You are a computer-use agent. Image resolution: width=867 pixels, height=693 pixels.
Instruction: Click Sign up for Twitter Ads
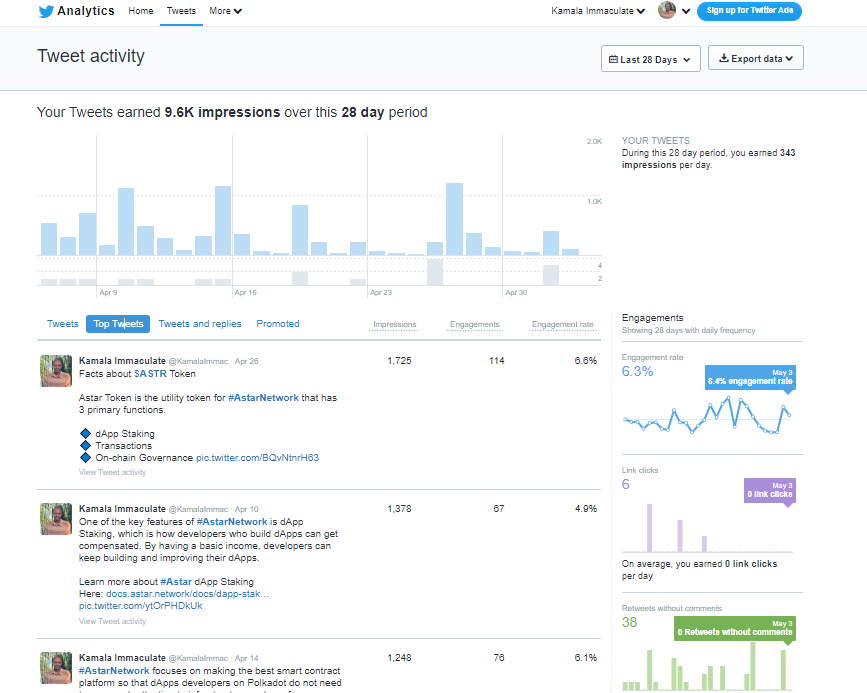coord(749,11)
